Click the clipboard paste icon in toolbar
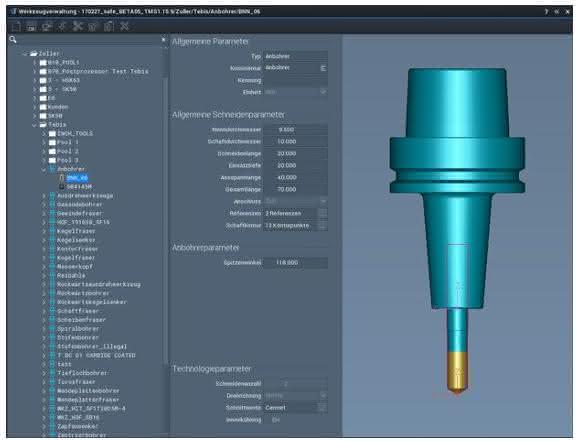The width and height of the screenshot is (580, 441). tap(108, 26)
